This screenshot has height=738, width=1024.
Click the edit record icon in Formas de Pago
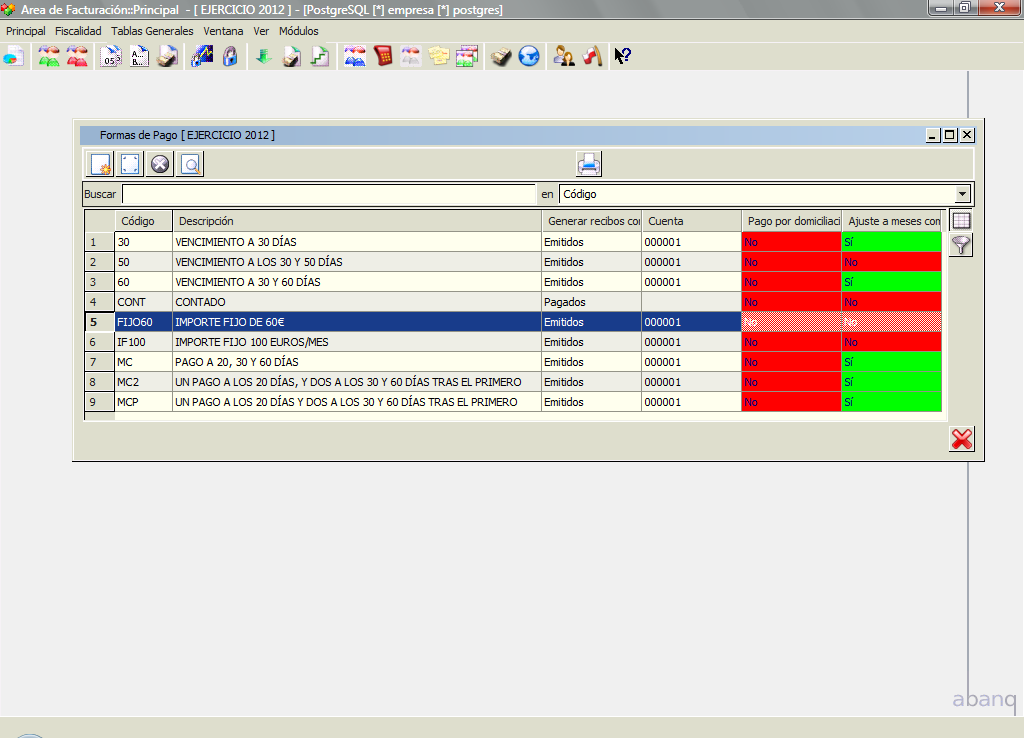[130, 164]
